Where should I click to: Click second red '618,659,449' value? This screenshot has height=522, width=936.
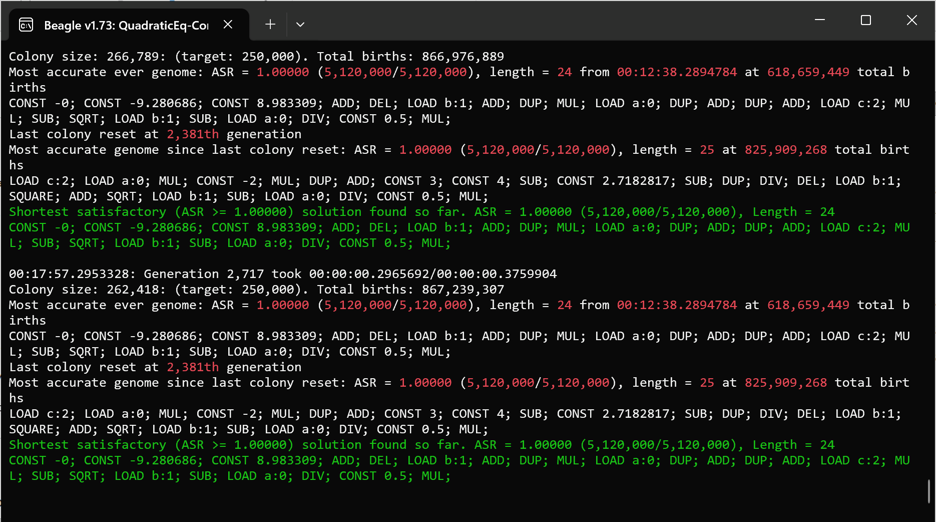click(x=808, y=305)
